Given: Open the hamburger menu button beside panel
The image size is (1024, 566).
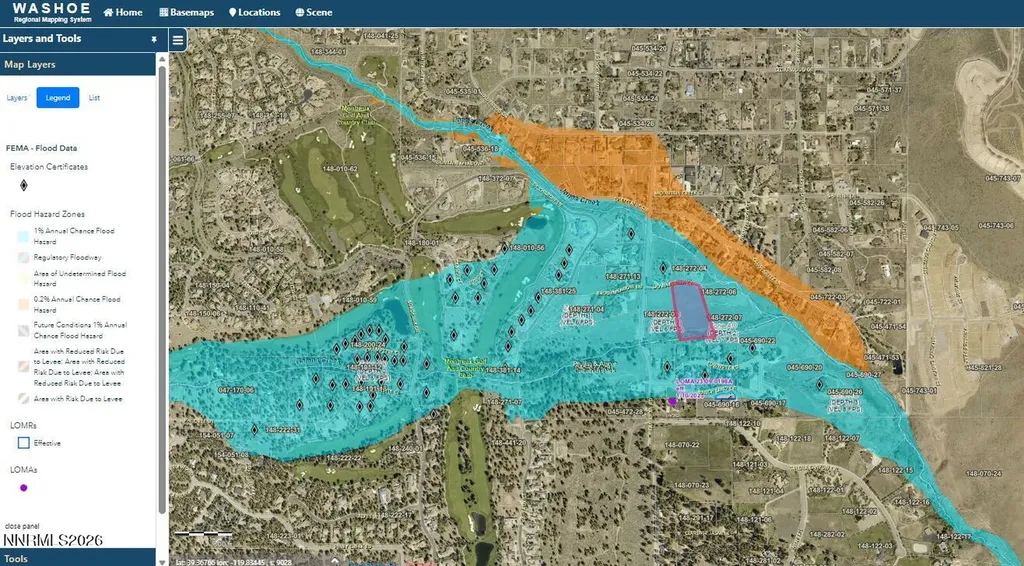Looking at the screenshot, I should click(x=178, y=40).
